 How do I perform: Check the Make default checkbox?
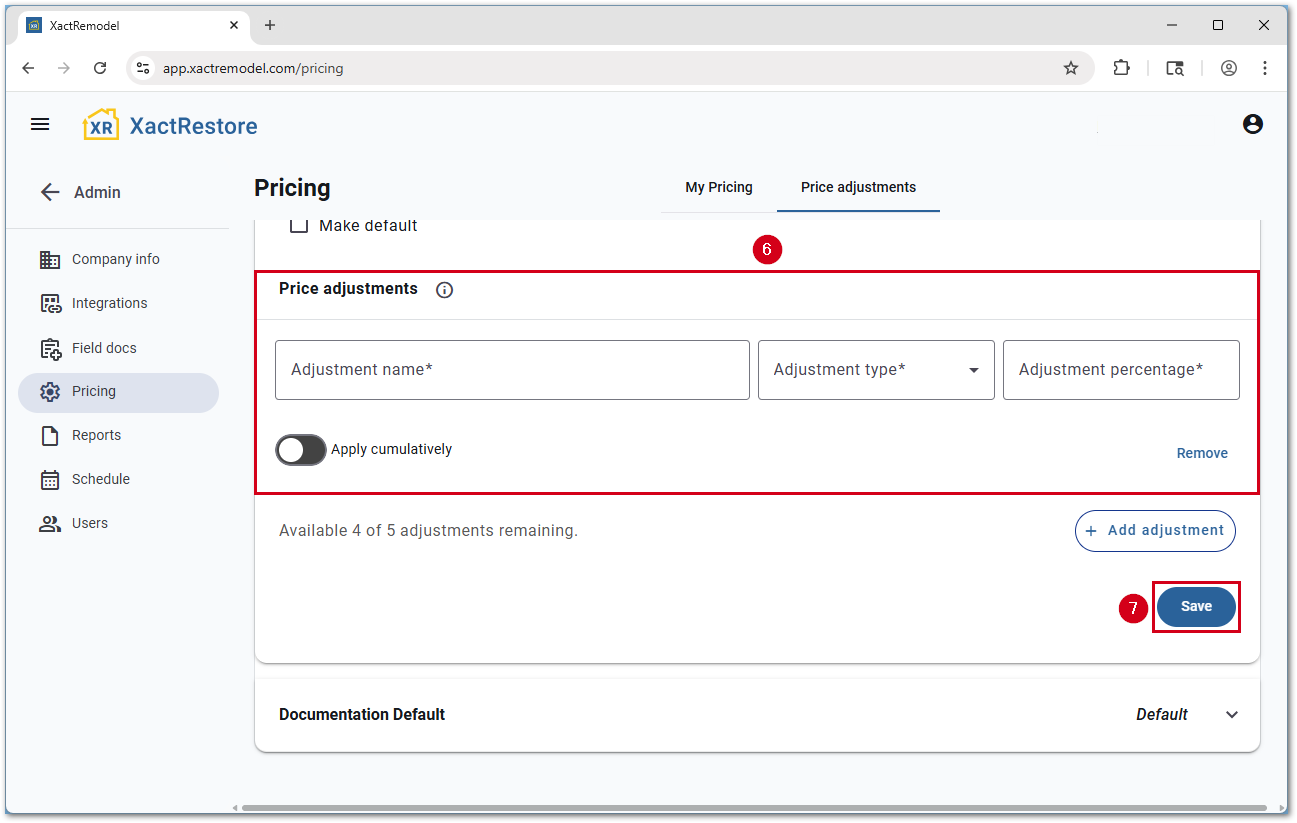click(x=299, y=226)
